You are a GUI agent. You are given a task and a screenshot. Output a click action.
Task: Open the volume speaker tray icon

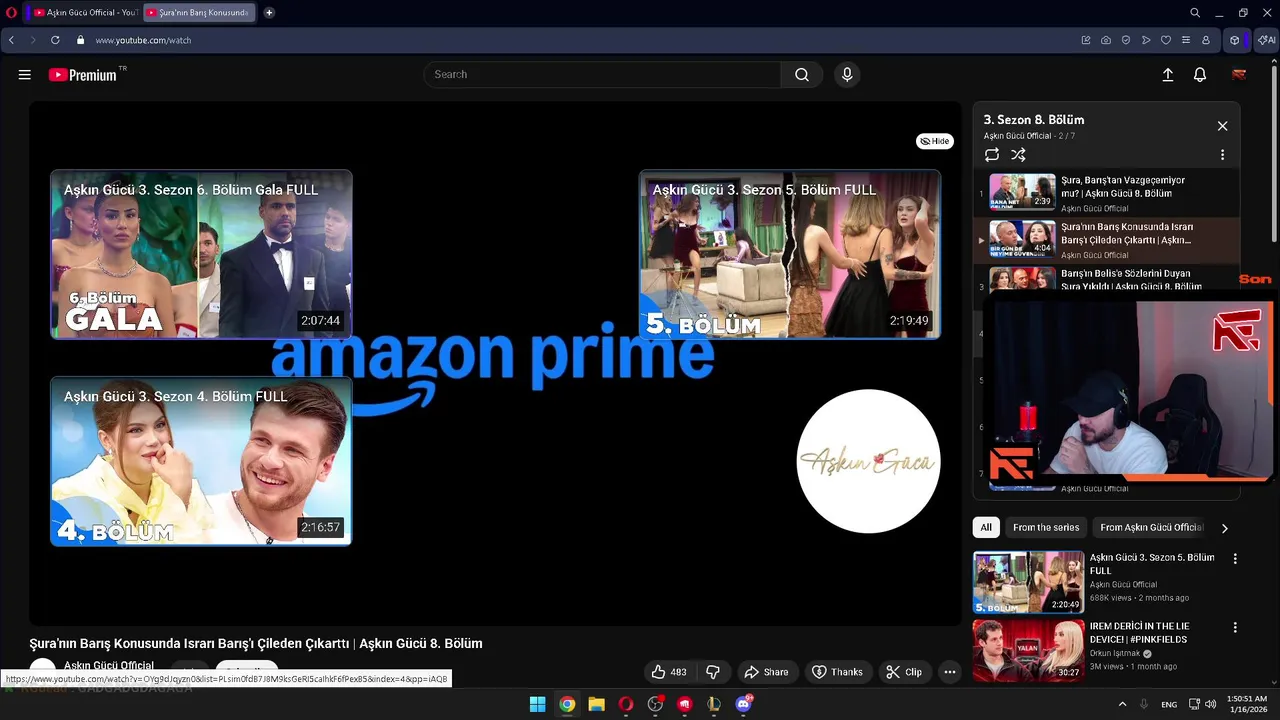pos(1211,704)
